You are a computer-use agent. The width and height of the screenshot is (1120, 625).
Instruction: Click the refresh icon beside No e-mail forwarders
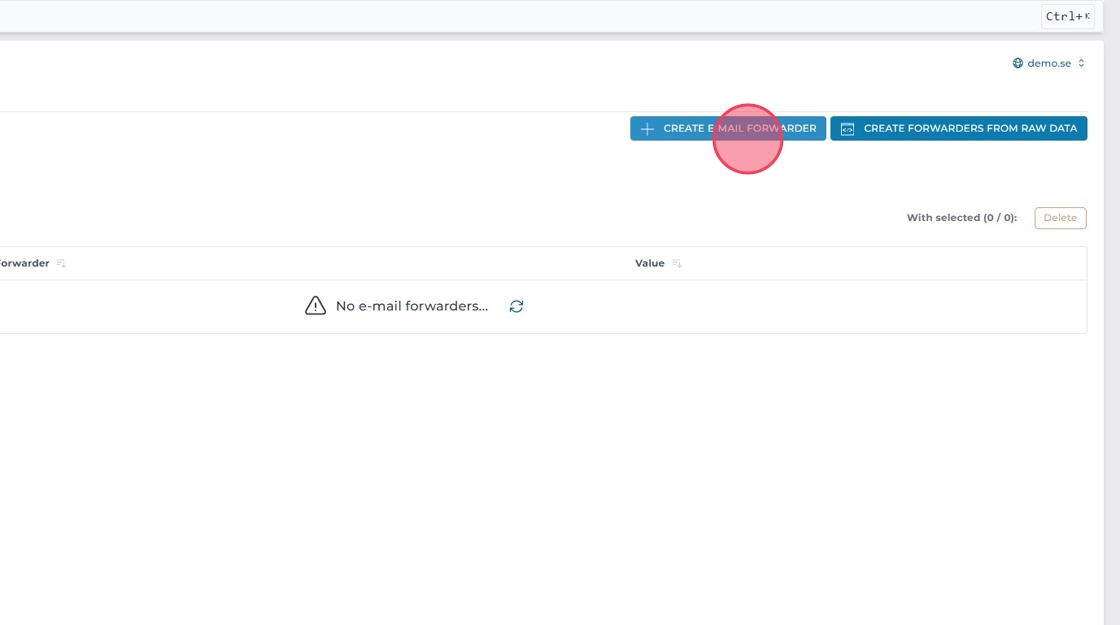(516, 306)
